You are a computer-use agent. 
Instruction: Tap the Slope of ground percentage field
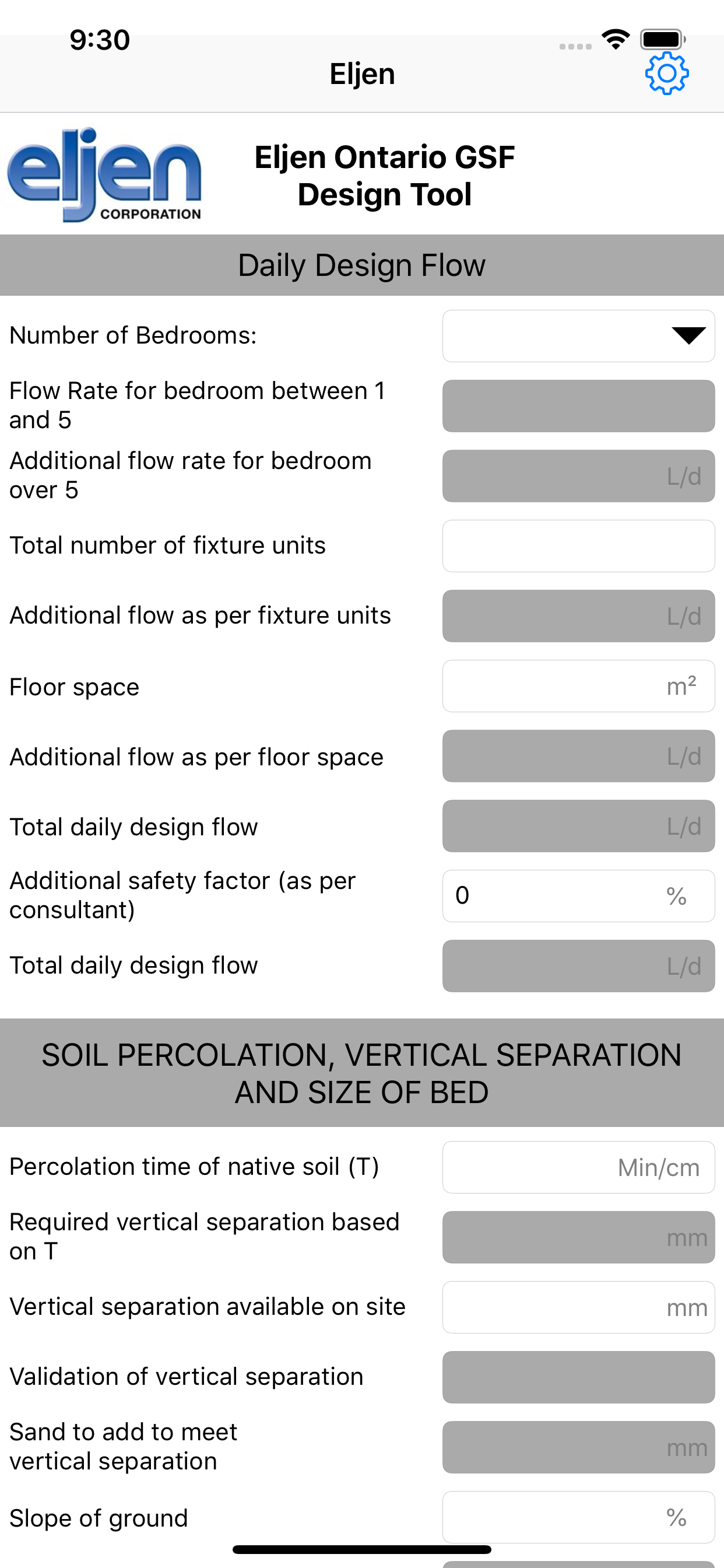pyautogui.click(x=578, y=1517)
